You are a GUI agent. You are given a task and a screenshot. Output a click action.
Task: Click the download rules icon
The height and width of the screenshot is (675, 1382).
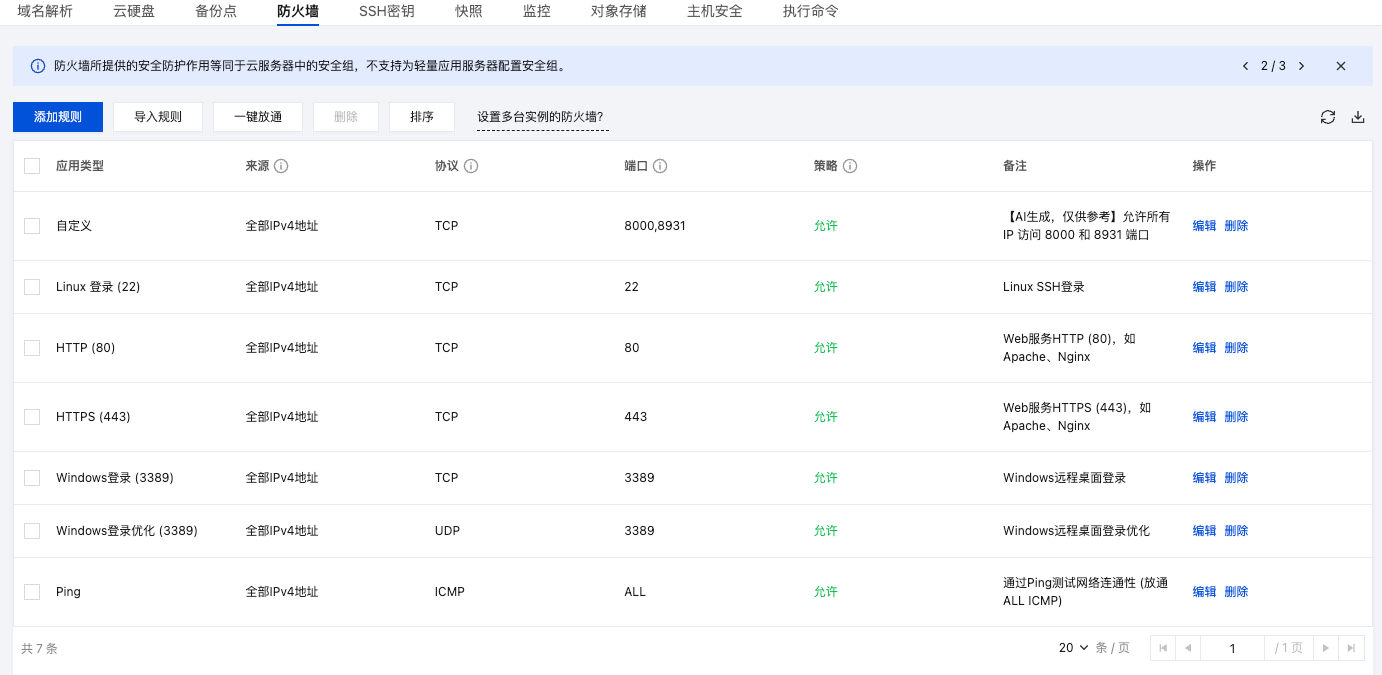pos(1357,117)
